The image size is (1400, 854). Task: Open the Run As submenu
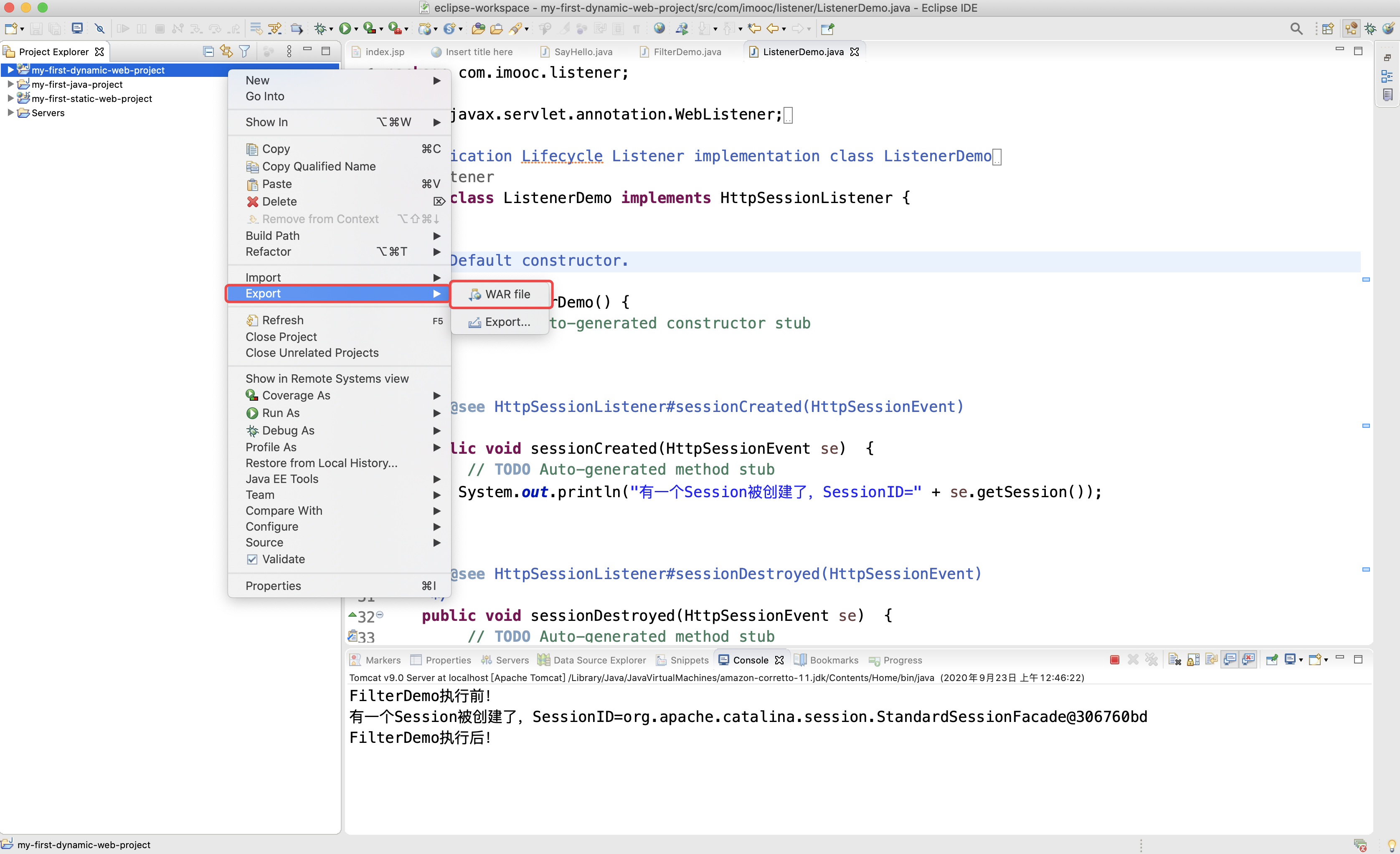[339, 413]
